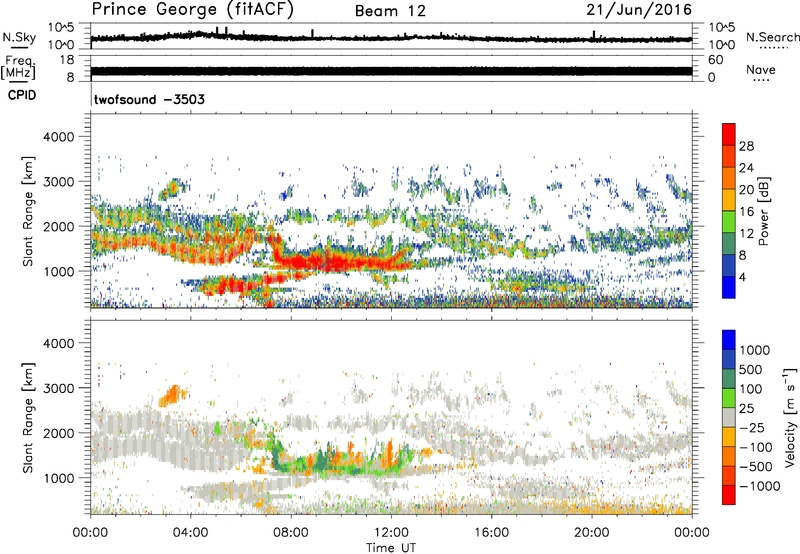Click the velocity colorbar red -1000 segment

point(729,495)
